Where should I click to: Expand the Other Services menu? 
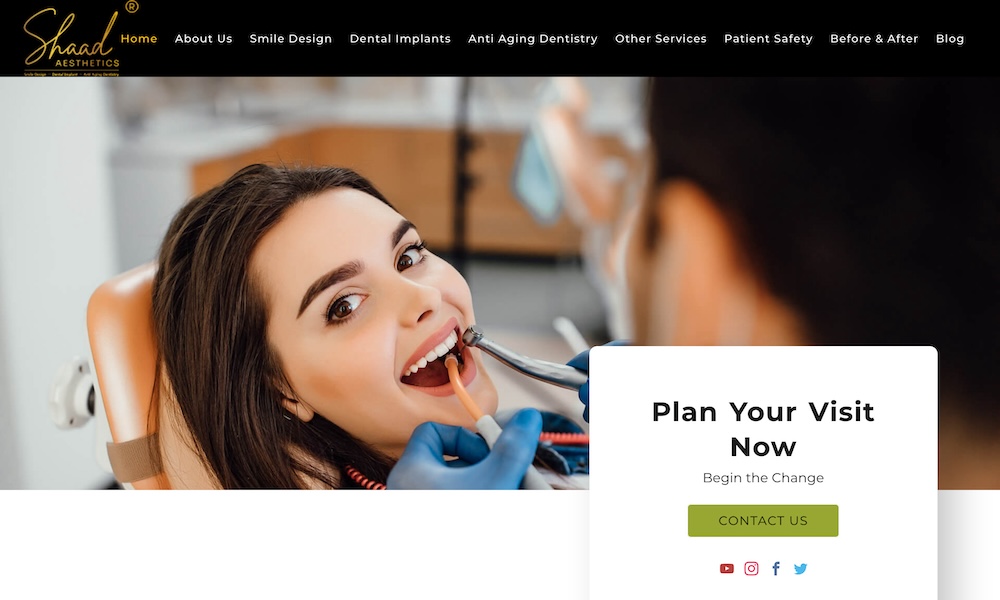pos(661,38)
